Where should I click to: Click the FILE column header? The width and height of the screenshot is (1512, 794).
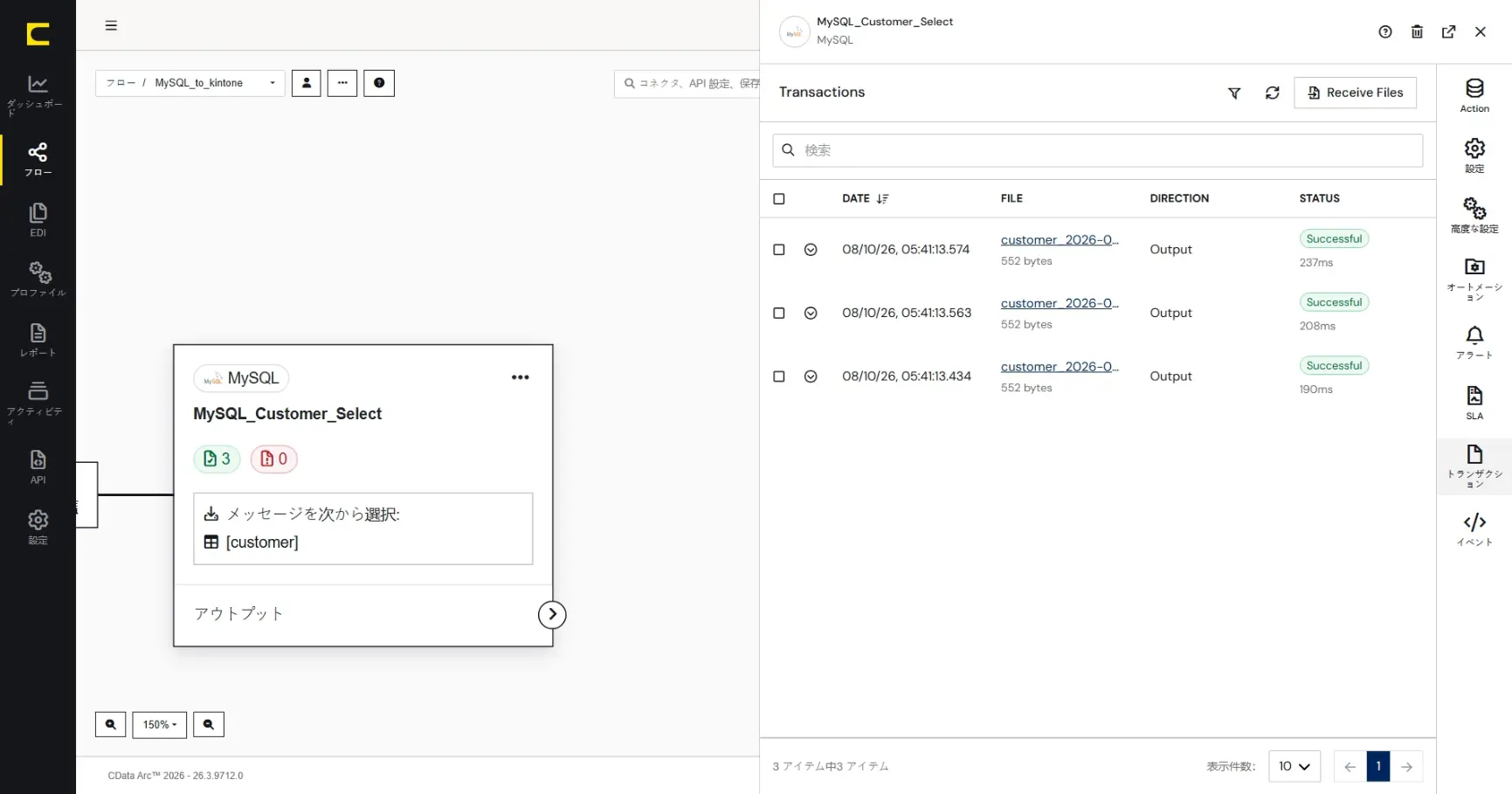(1011, 198)
